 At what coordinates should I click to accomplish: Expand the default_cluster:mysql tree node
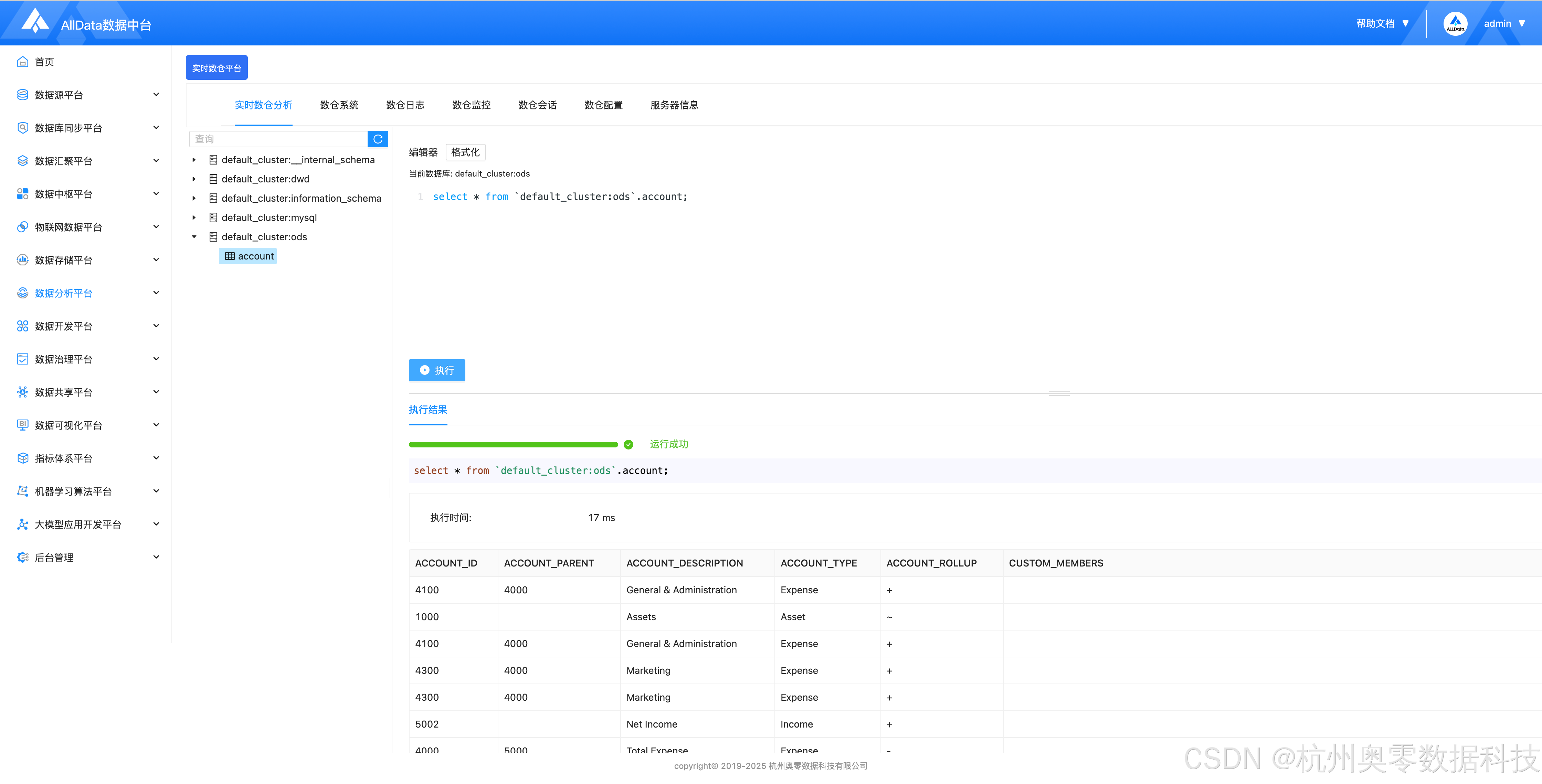(x=194, y=218)
